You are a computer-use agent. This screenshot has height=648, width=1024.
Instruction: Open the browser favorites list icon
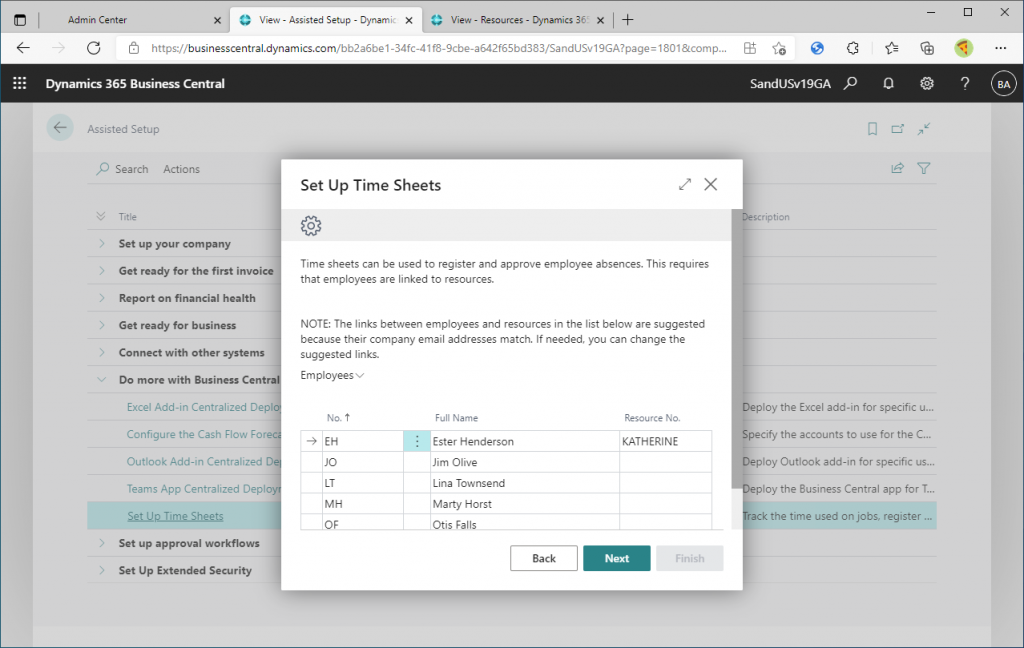point(891,48)
